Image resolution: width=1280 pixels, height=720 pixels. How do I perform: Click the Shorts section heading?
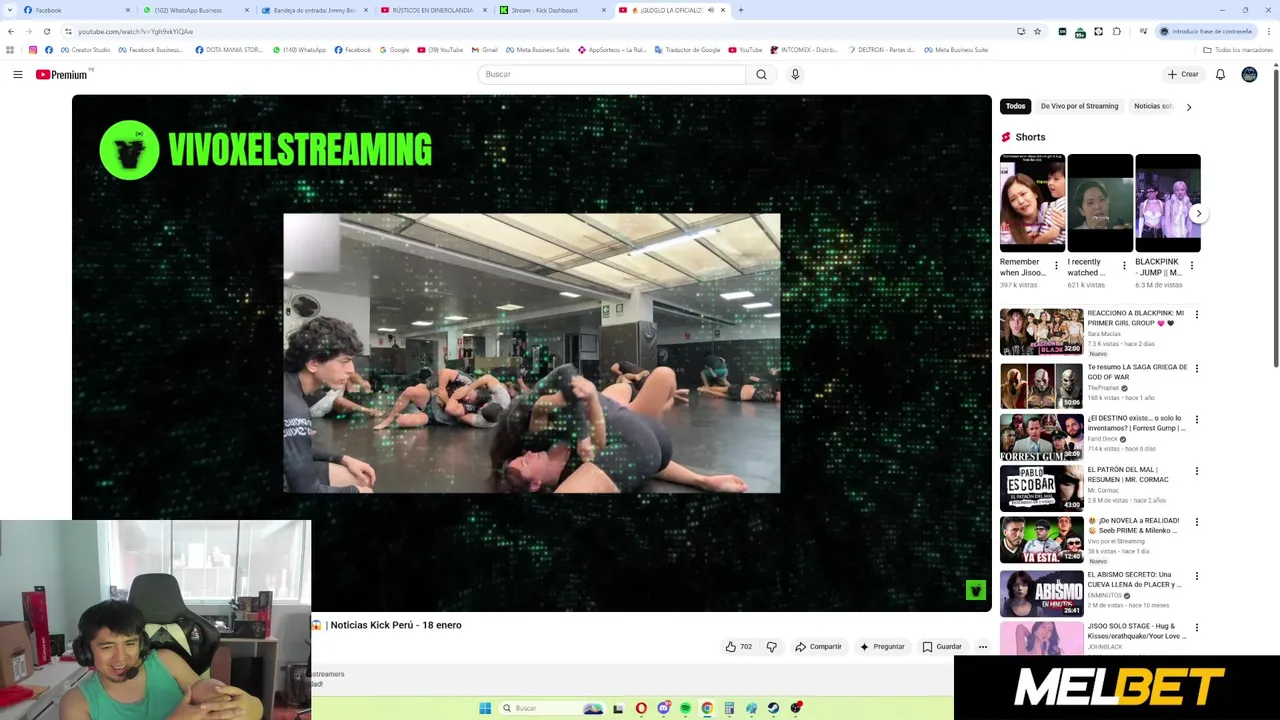pyautogui.click(x=1030, y=137)
